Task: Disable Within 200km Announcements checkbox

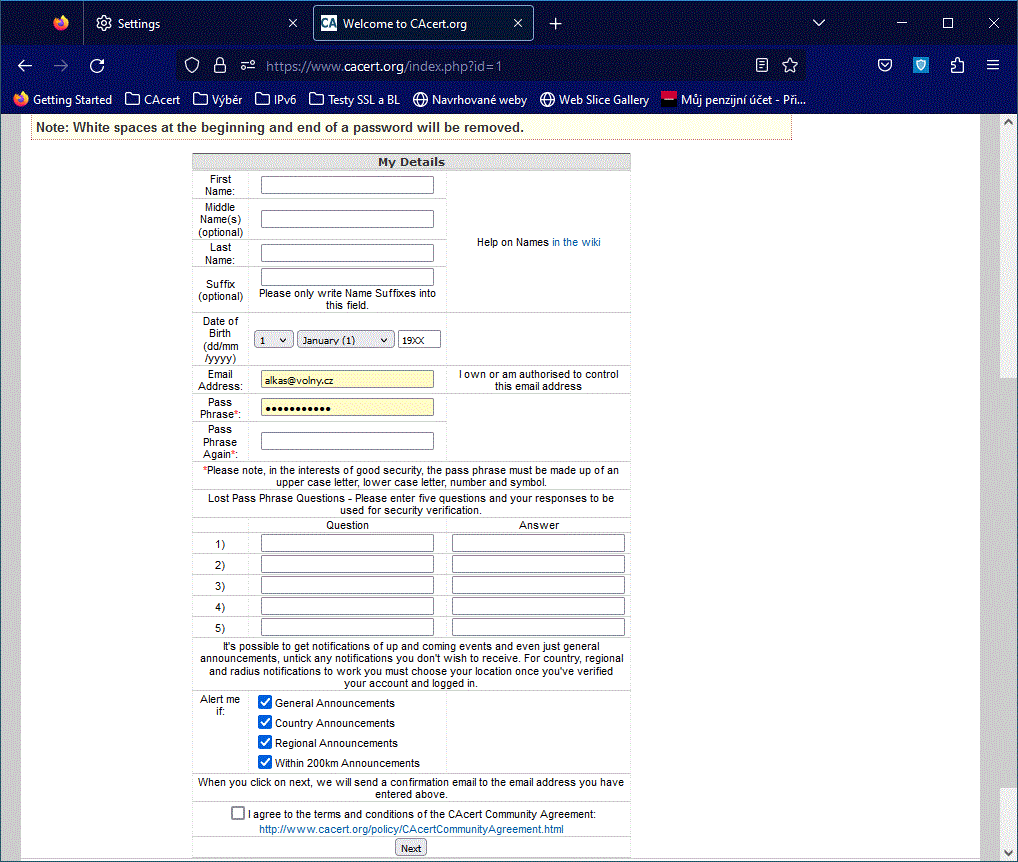Action: (x=265, y=763)
